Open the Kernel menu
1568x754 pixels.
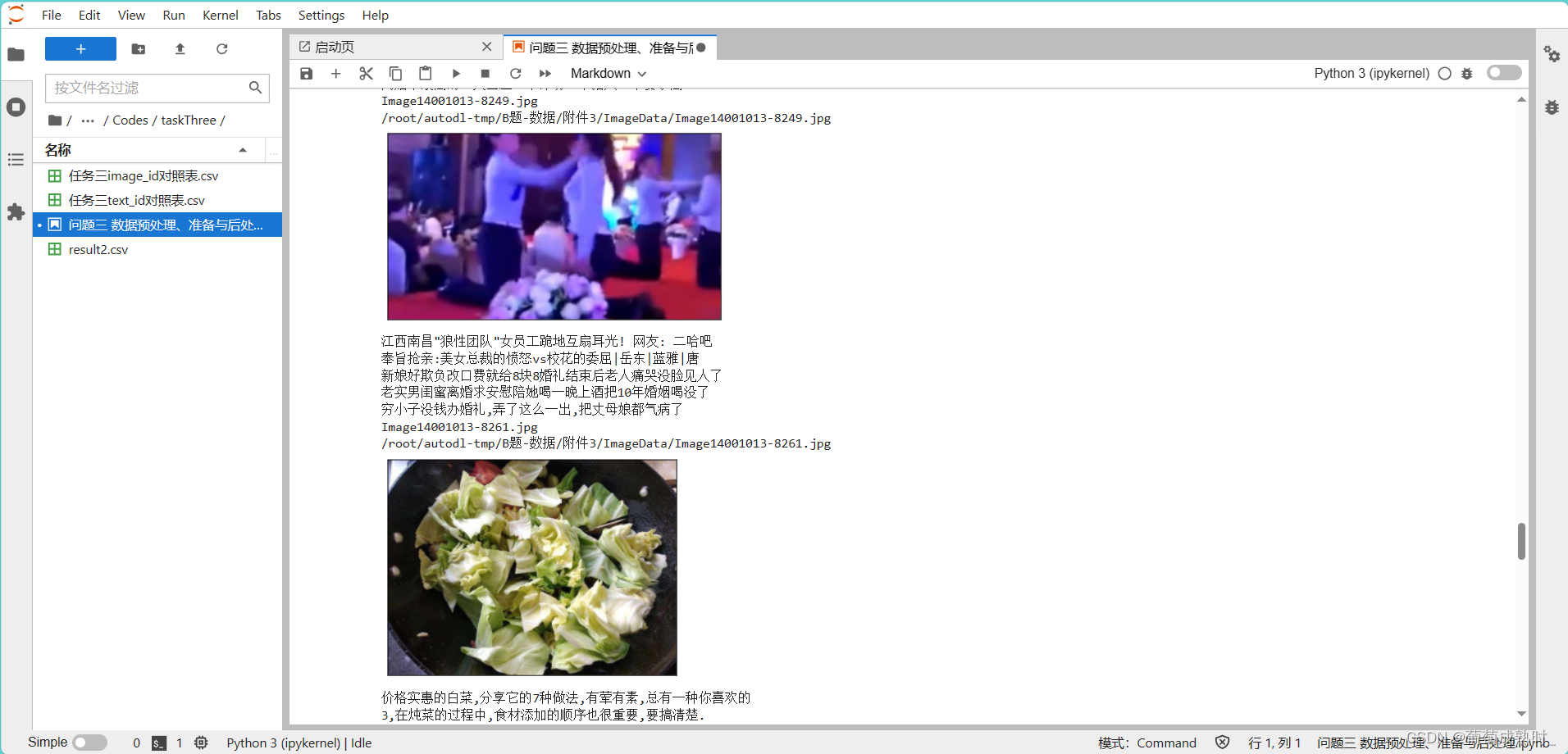point(221,15)
